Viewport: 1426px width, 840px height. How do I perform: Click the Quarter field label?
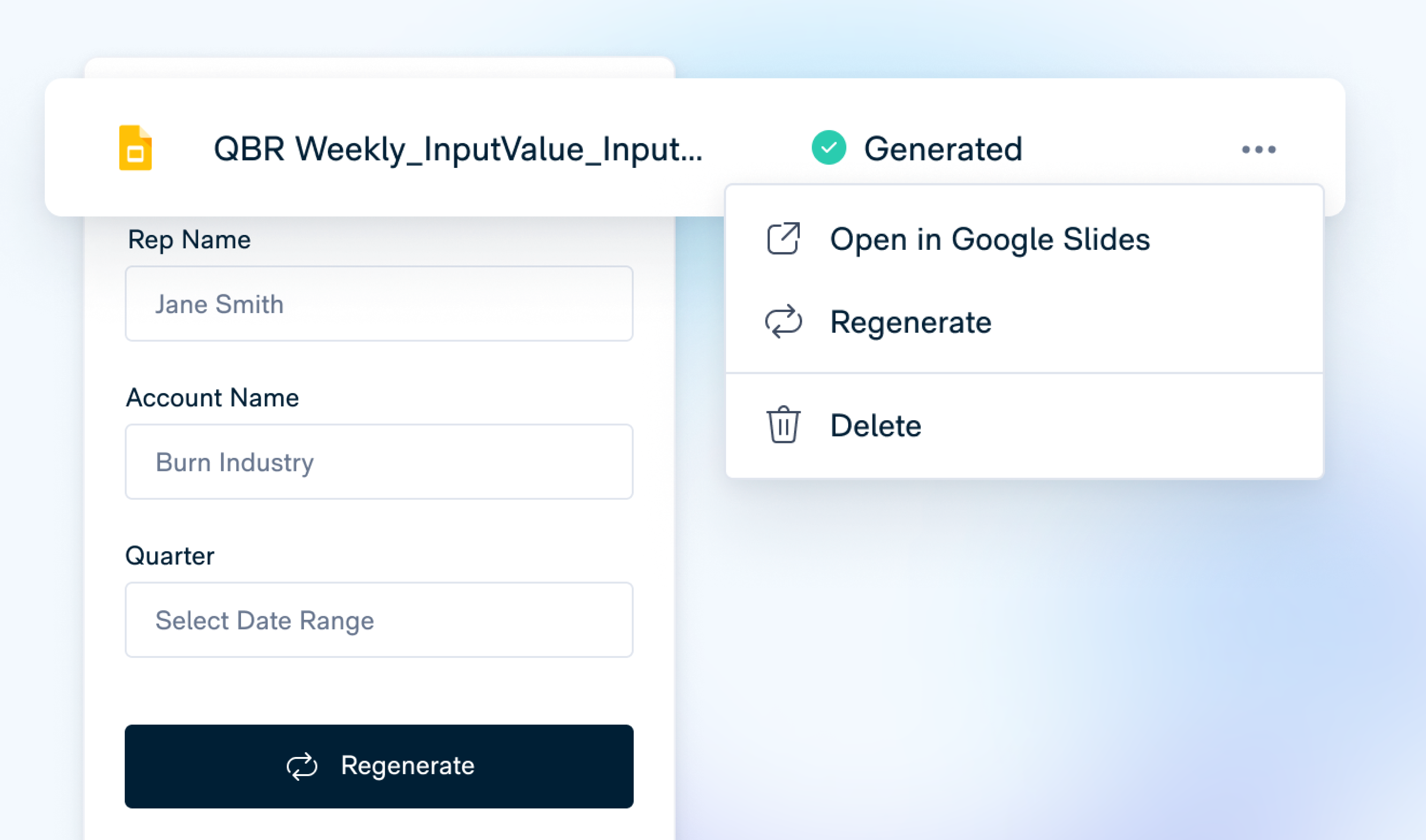click(170, 556)
